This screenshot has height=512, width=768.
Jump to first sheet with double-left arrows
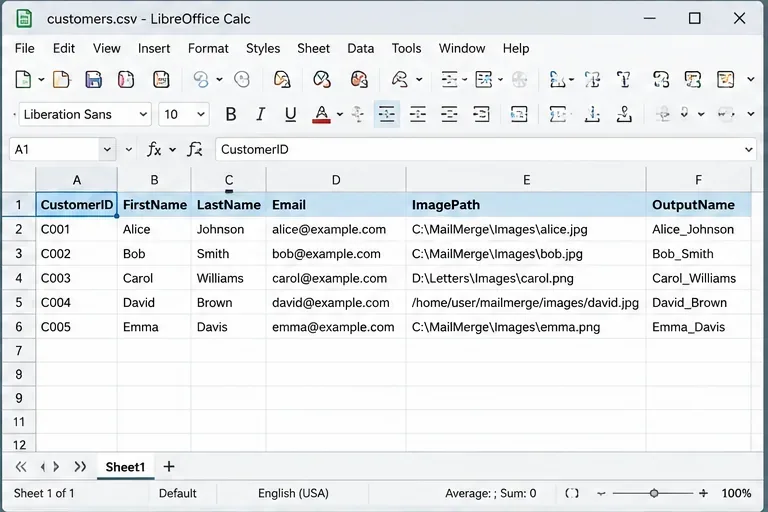tap(21, 467)
